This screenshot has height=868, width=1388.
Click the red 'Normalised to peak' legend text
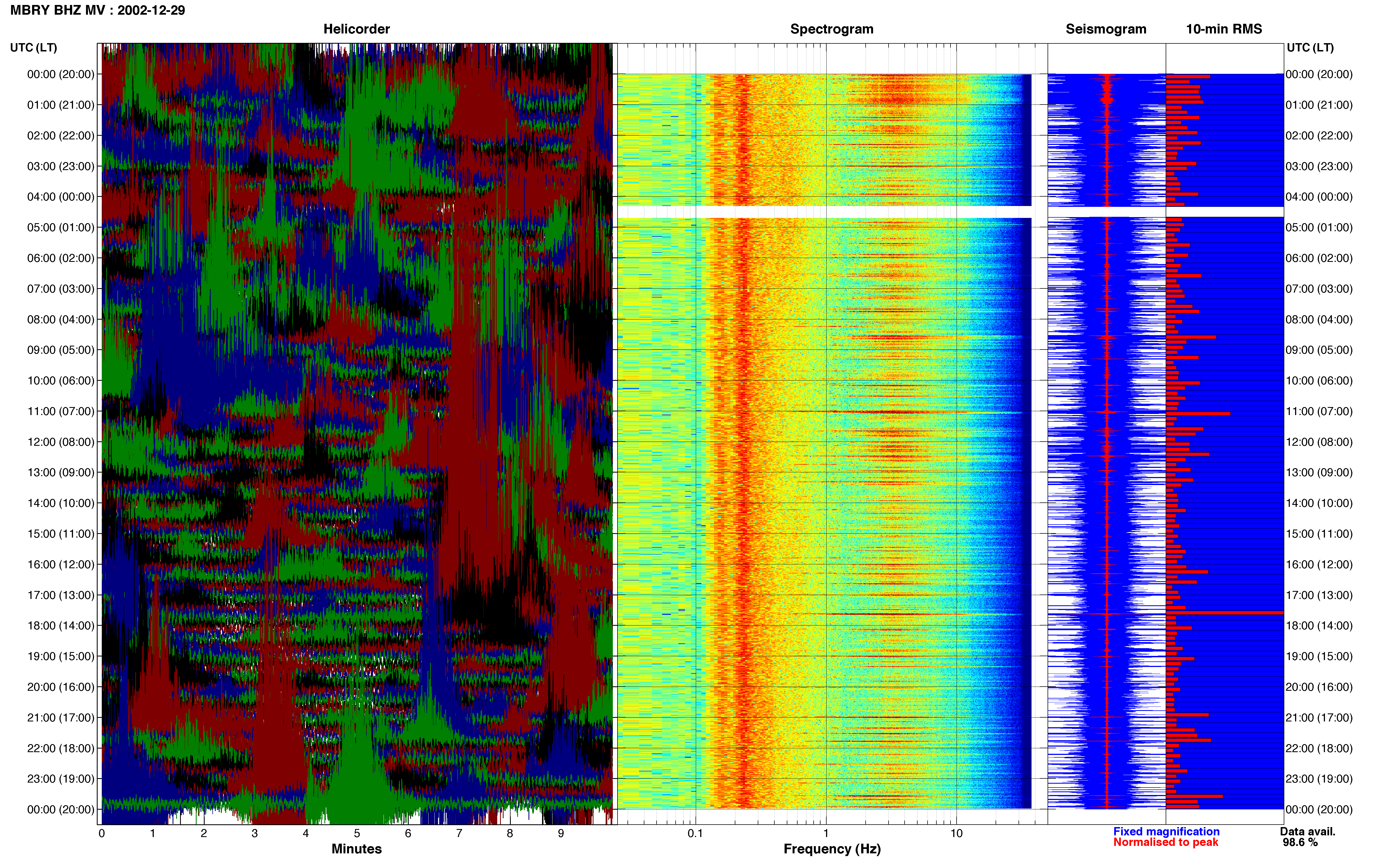point(1165,843)
